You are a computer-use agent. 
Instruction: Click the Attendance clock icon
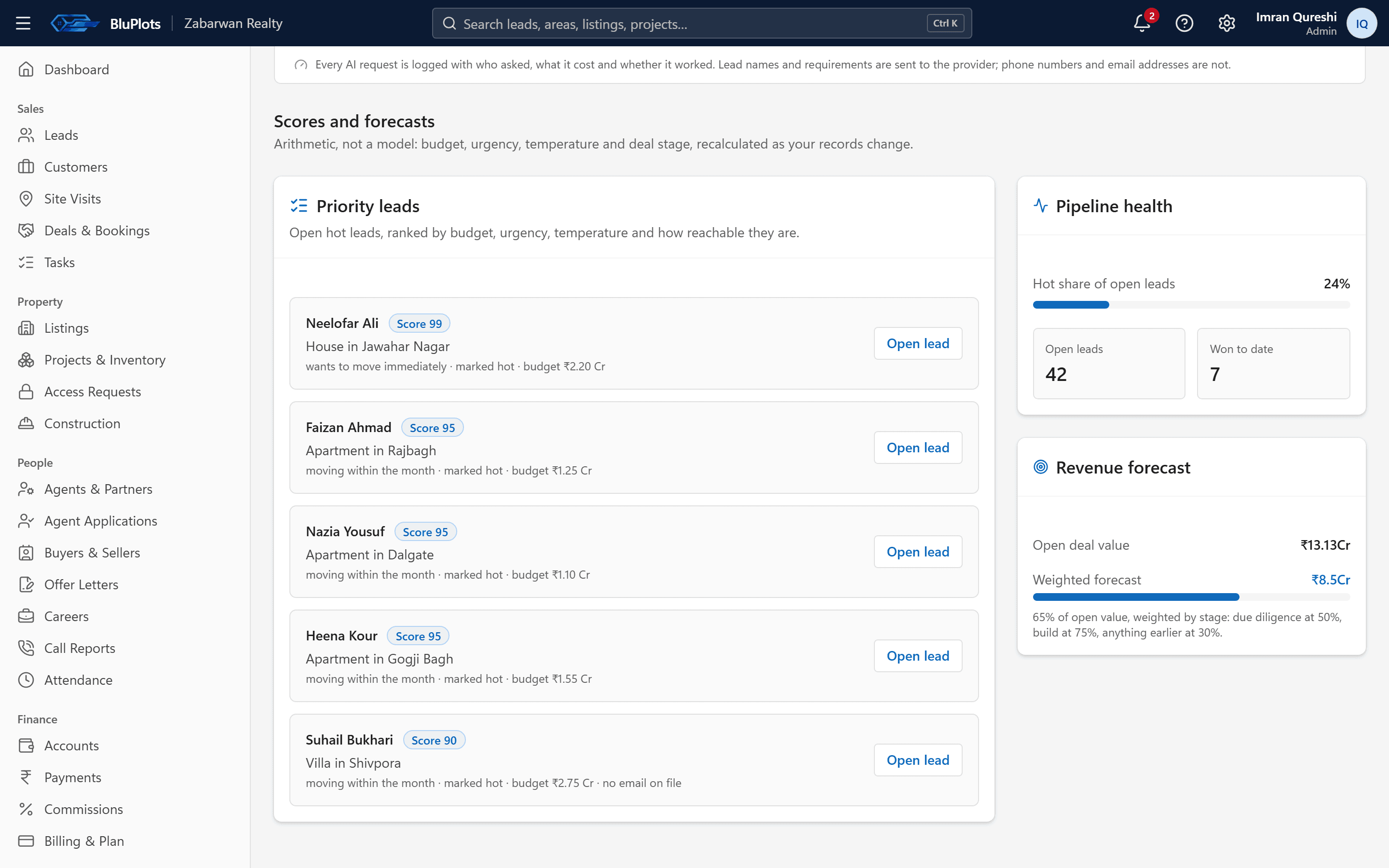(x=26, y=680)
